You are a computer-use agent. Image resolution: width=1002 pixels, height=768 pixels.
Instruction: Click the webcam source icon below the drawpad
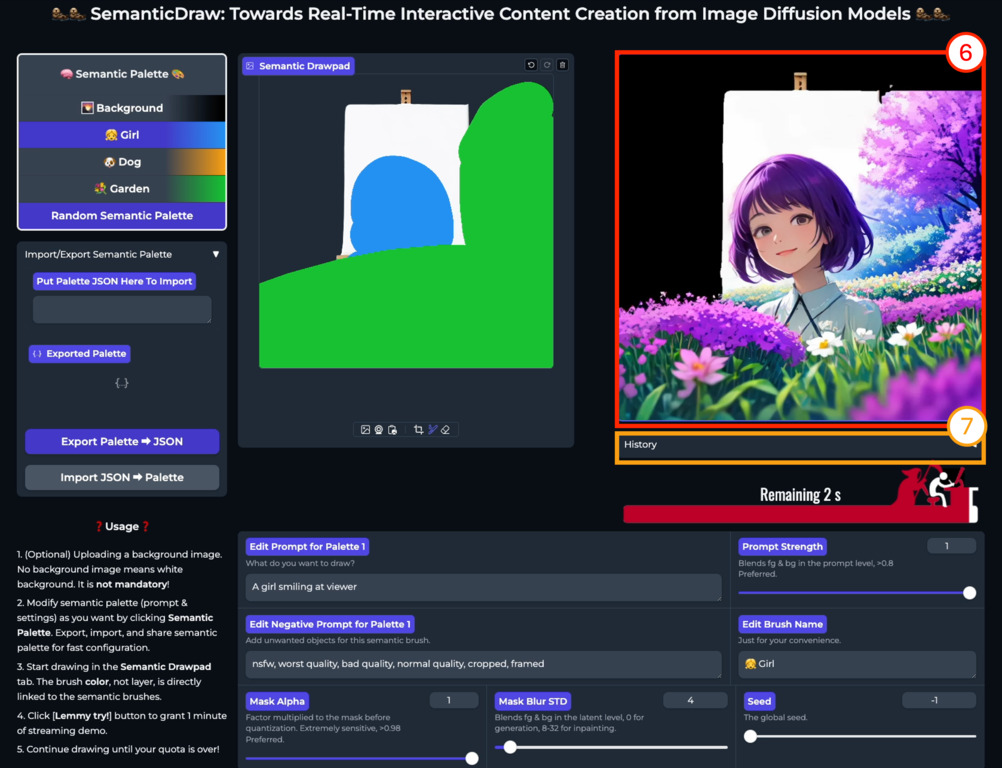(379, 430)
